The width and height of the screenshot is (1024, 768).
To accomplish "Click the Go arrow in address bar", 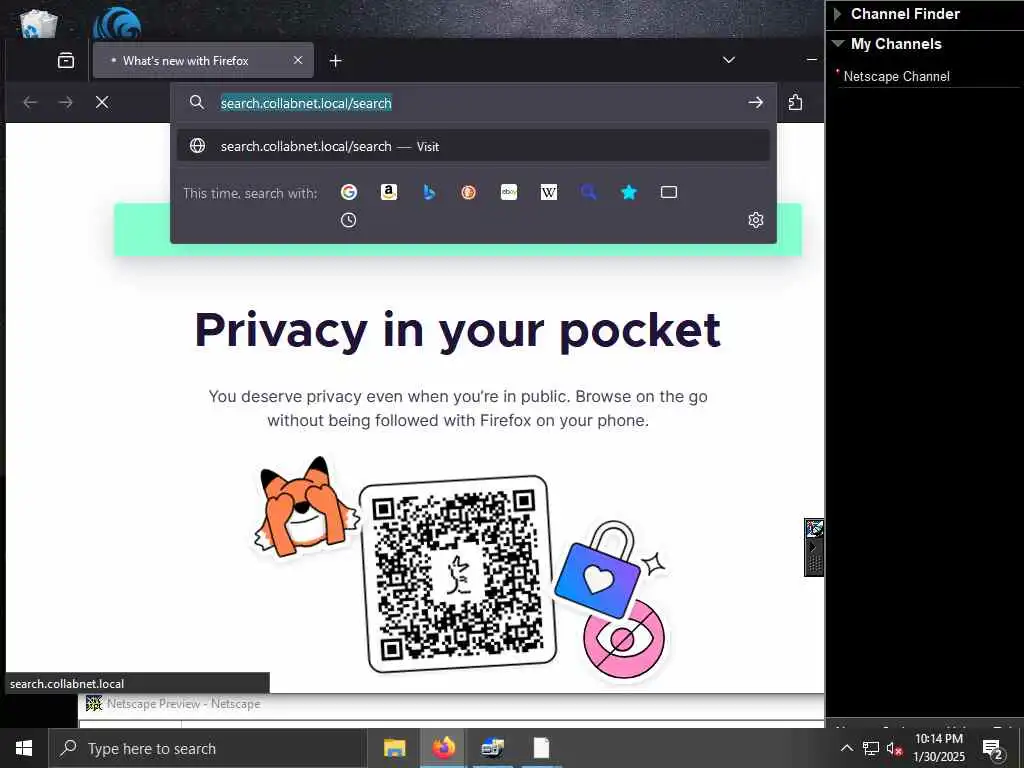I will 756,103.
